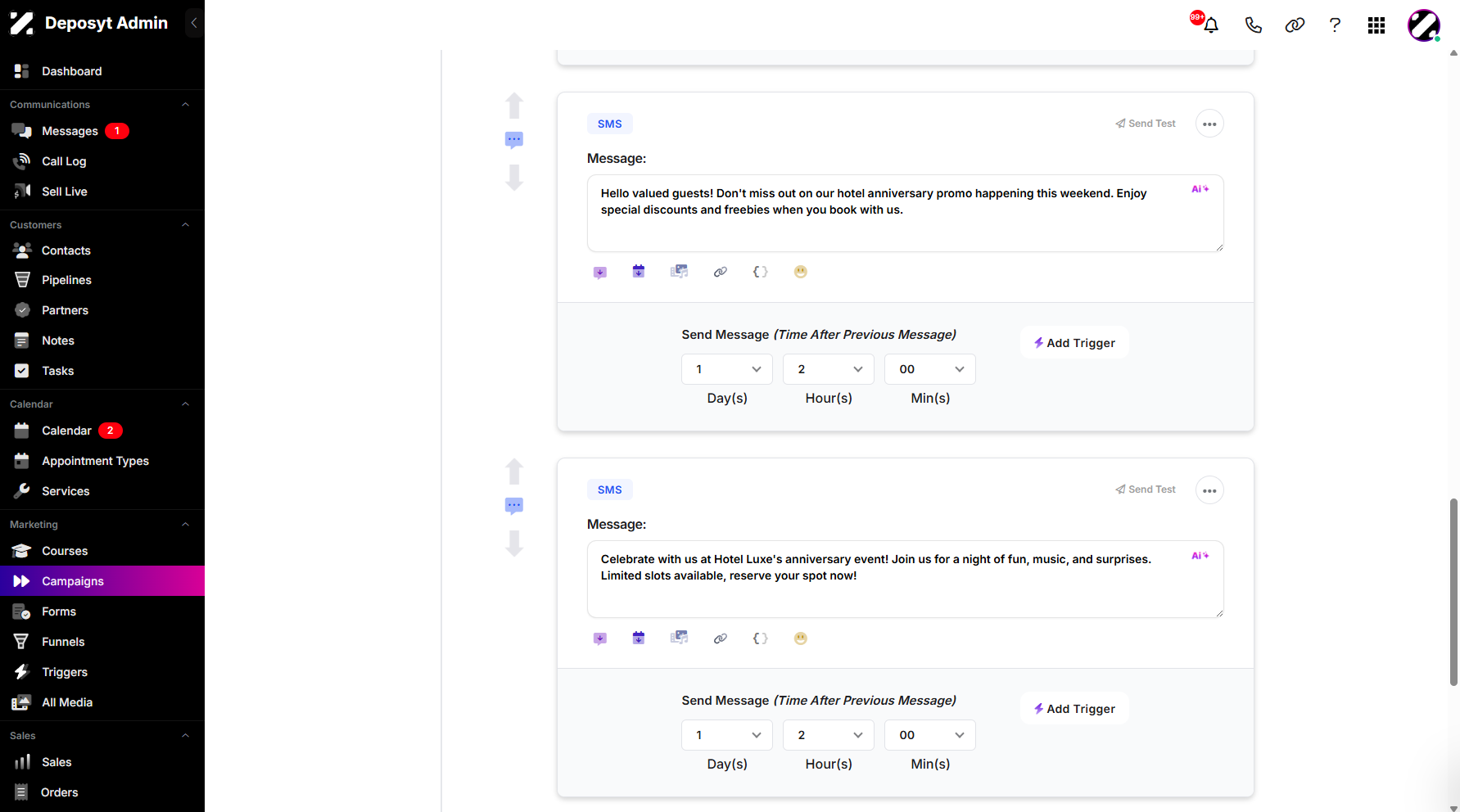
Task: Use AI writer on the Hotel Luxe message
Action: [1200, 556]
